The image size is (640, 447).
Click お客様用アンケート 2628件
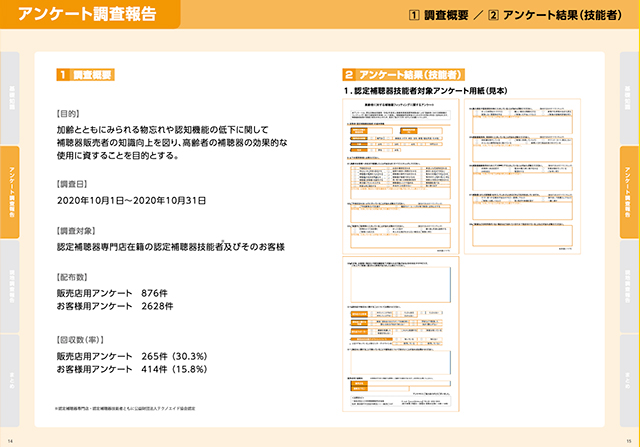(115, 306)
